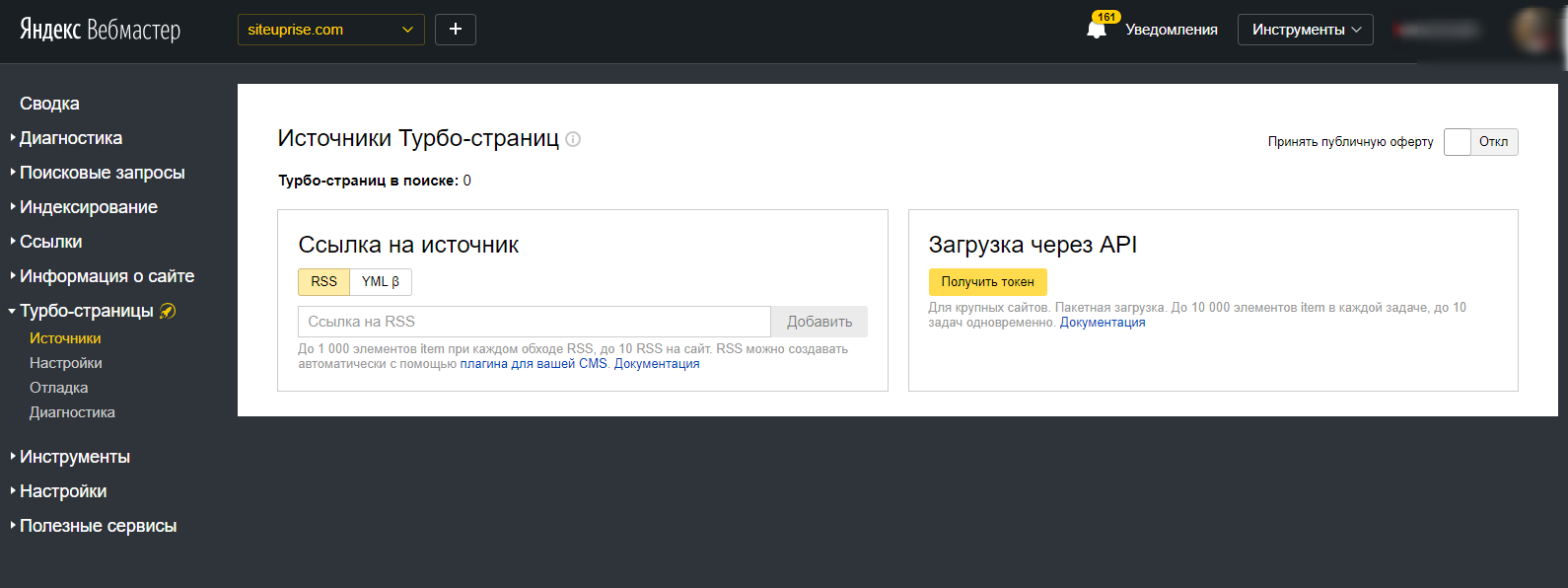The width and height of the screenshot is (1568, 588).
Task: Open Отладка under Турбо-страницы
Action: click(x=59, y=388)
